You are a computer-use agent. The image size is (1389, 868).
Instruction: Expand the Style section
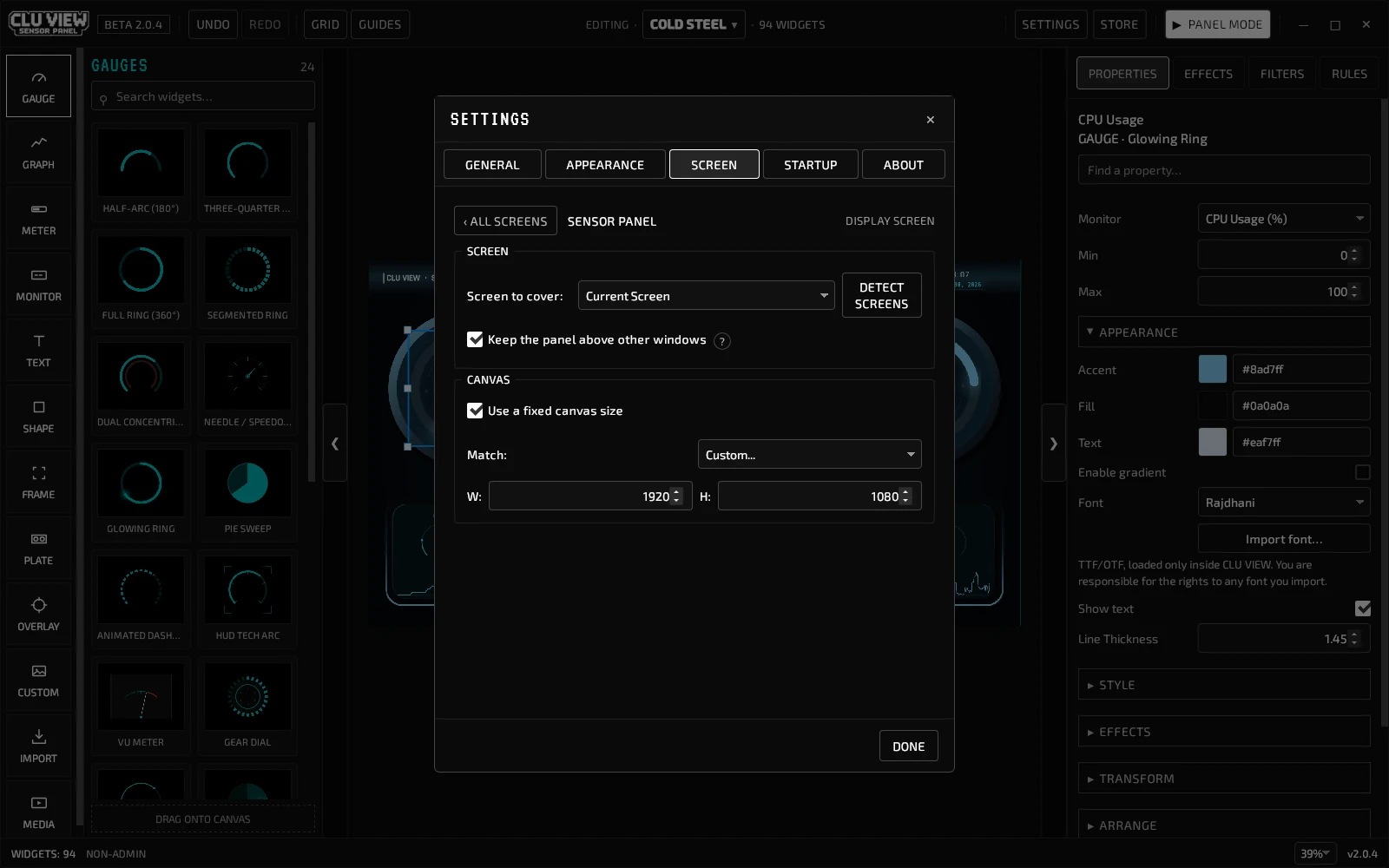[1224, 685]
